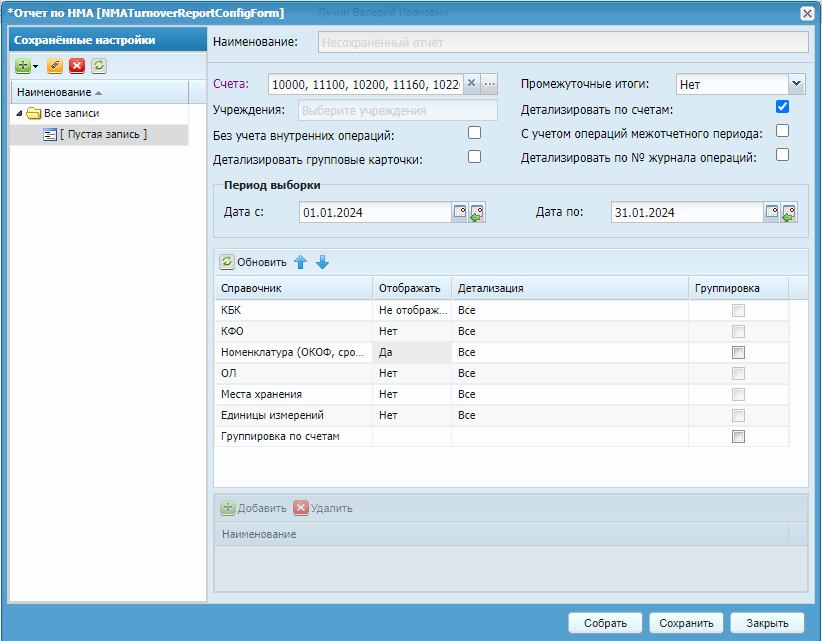Click the 'Не отображ...' cell for КБК
The height and width of the screenshot is (641, 822).
412,310
